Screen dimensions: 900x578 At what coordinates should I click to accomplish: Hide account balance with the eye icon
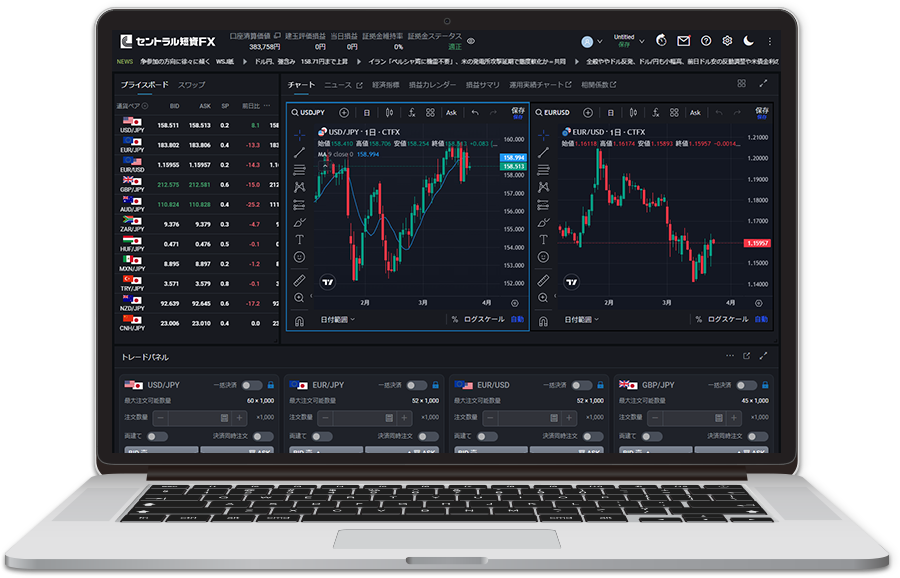tap(471, 41)
